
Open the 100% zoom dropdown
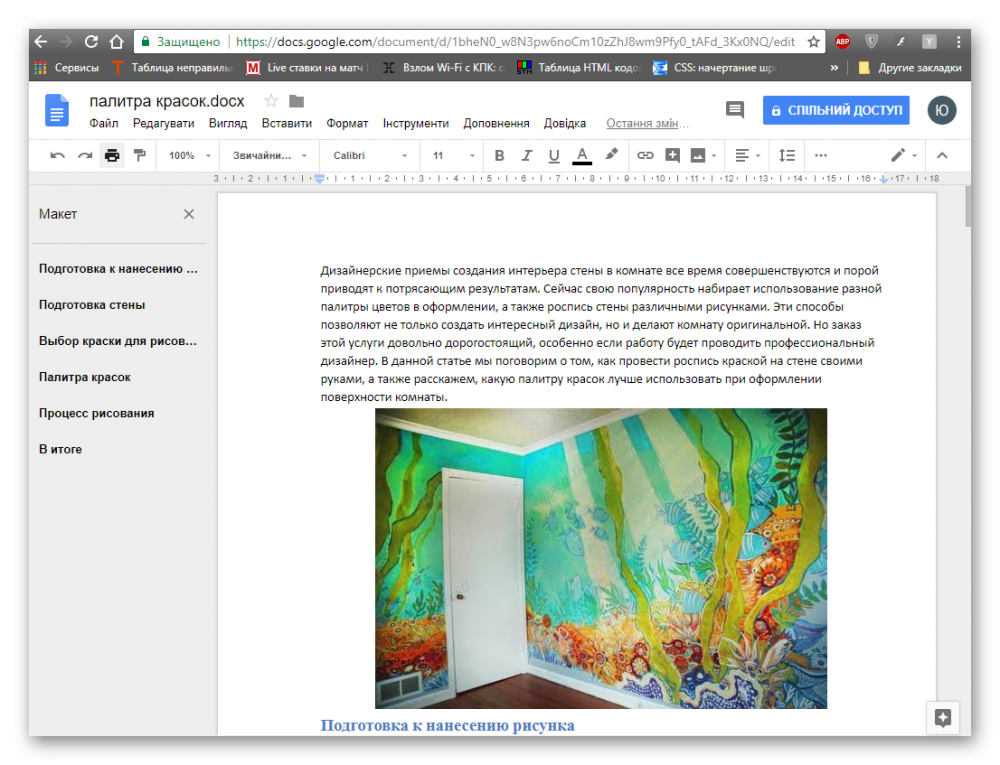tap(190, 156)
